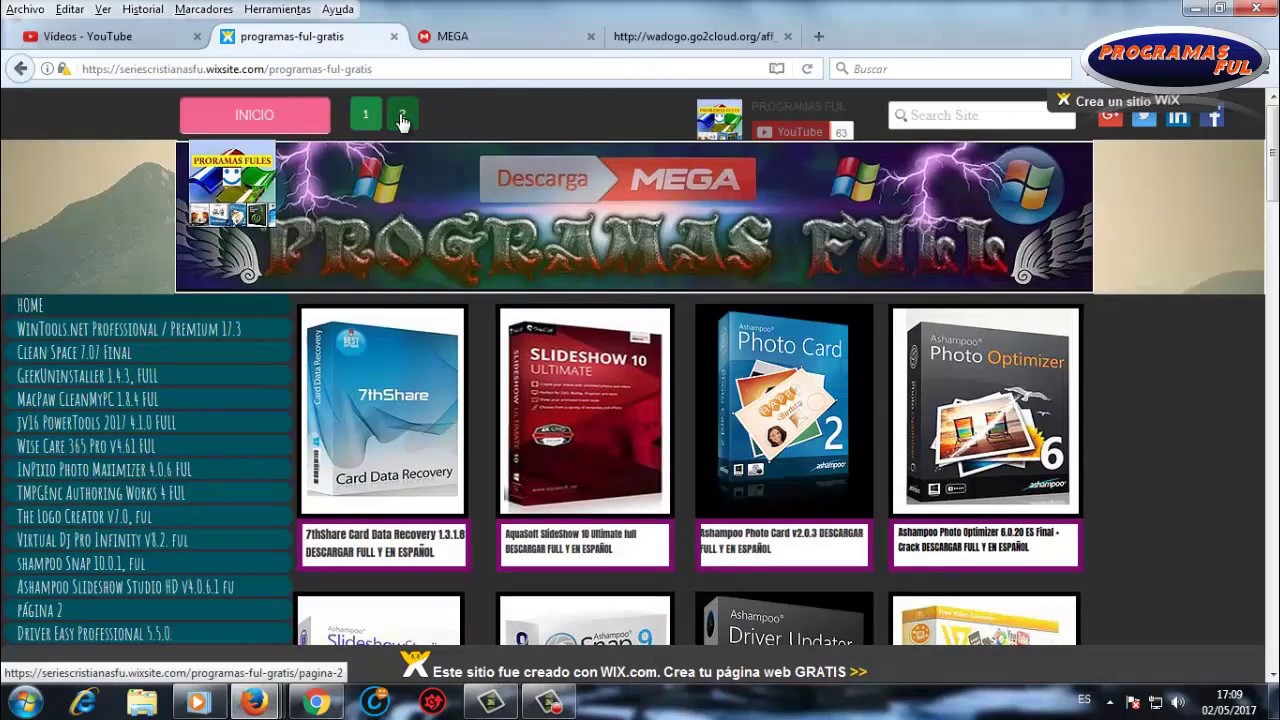
Task: Open the Historial menu
Action: (x=142, y=9)
